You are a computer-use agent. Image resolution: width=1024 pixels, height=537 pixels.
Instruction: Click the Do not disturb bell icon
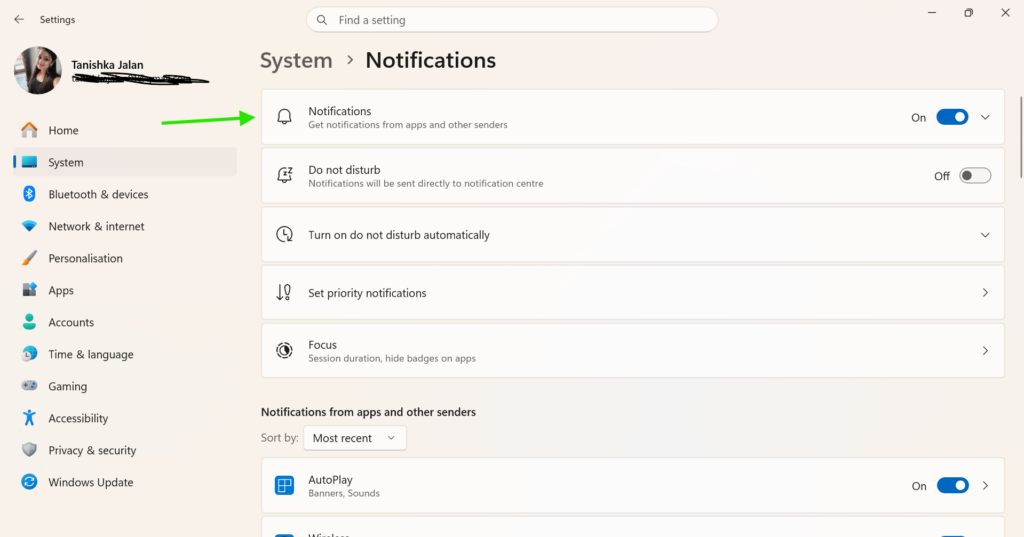click(x=284, y=175)
